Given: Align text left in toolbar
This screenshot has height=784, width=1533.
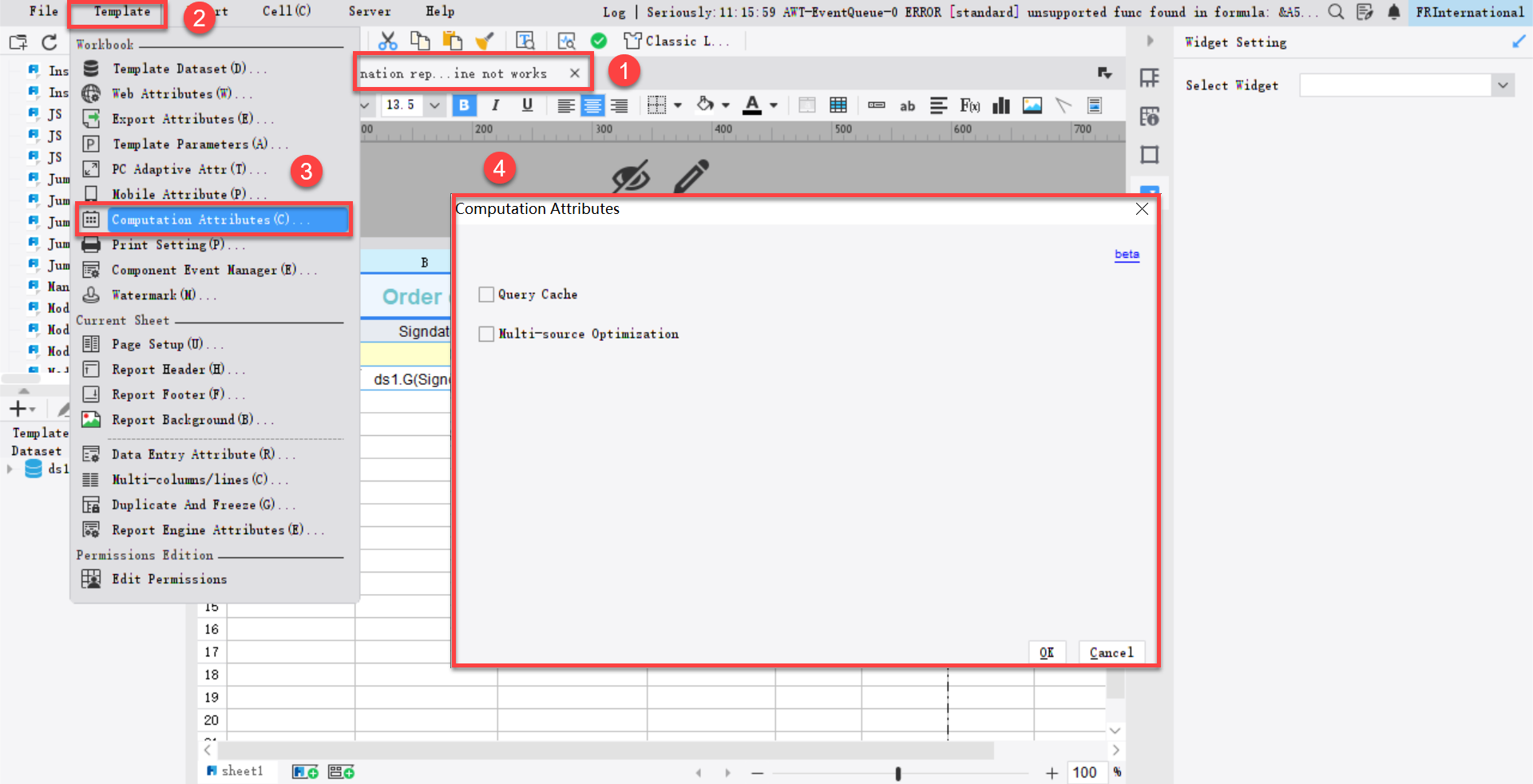Looking at the screenshot, I should [x=566, y=105].
